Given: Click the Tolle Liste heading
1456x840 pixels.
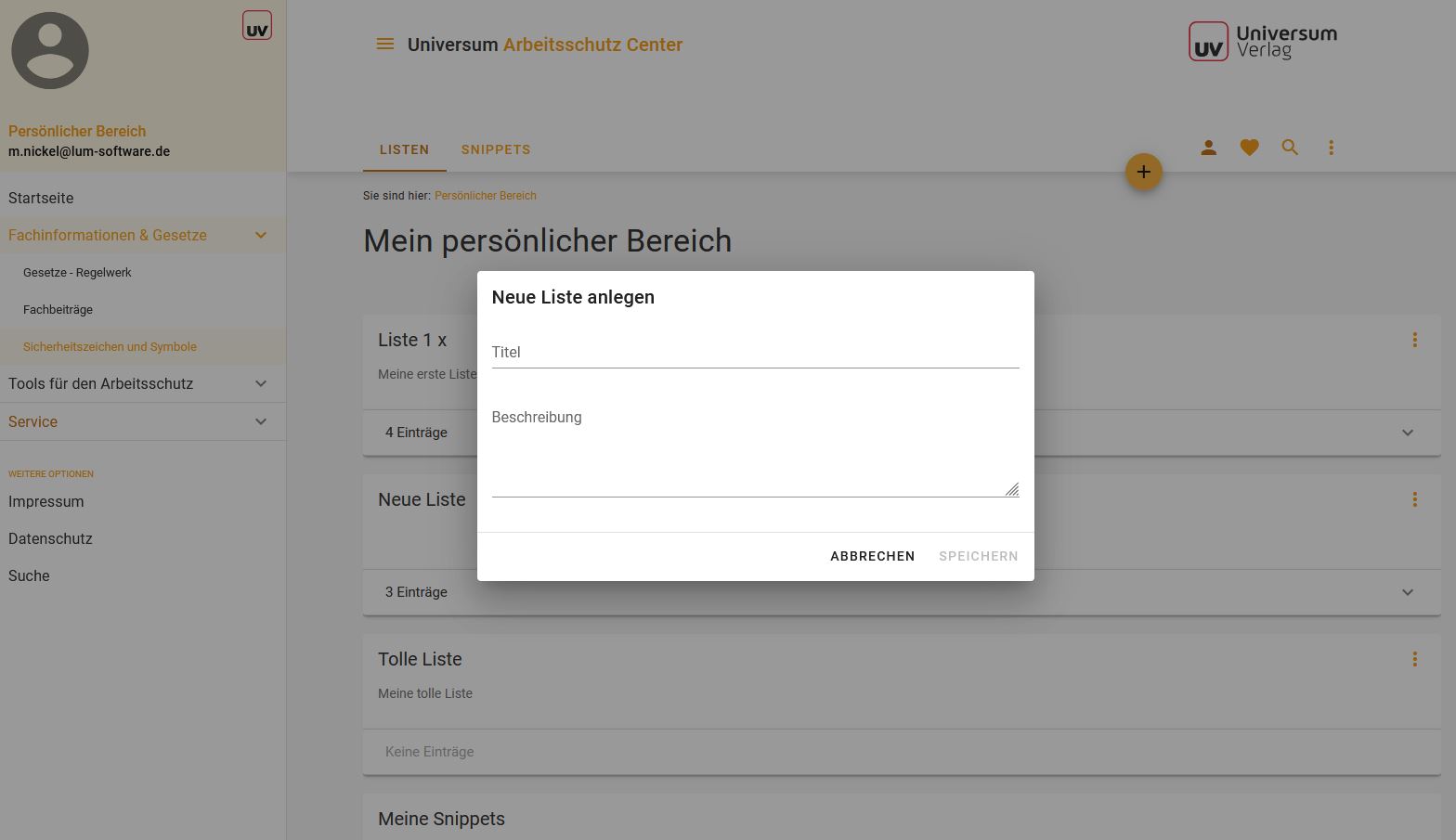Looking at the screenshot, I should 420,659.
